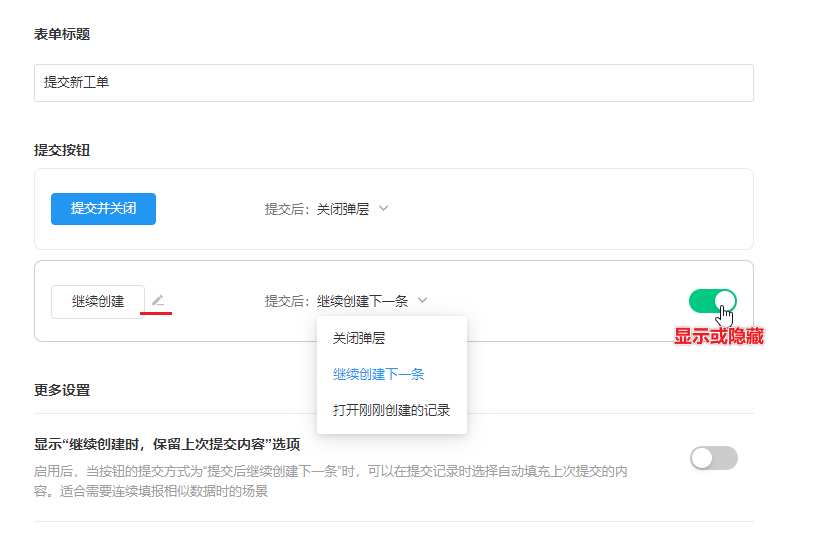Turn off the green 继续创建 button visibility switch

click(x=712, y=300)
